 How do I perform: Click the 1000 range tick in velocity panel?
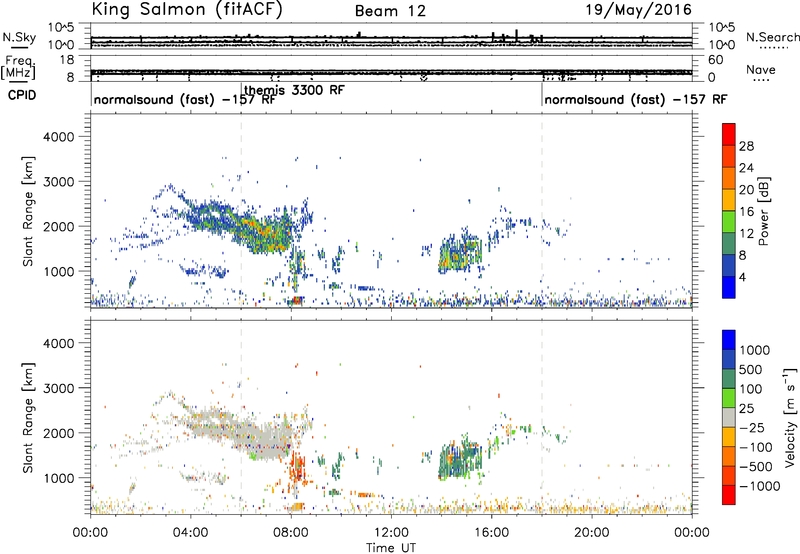point(58,477)
